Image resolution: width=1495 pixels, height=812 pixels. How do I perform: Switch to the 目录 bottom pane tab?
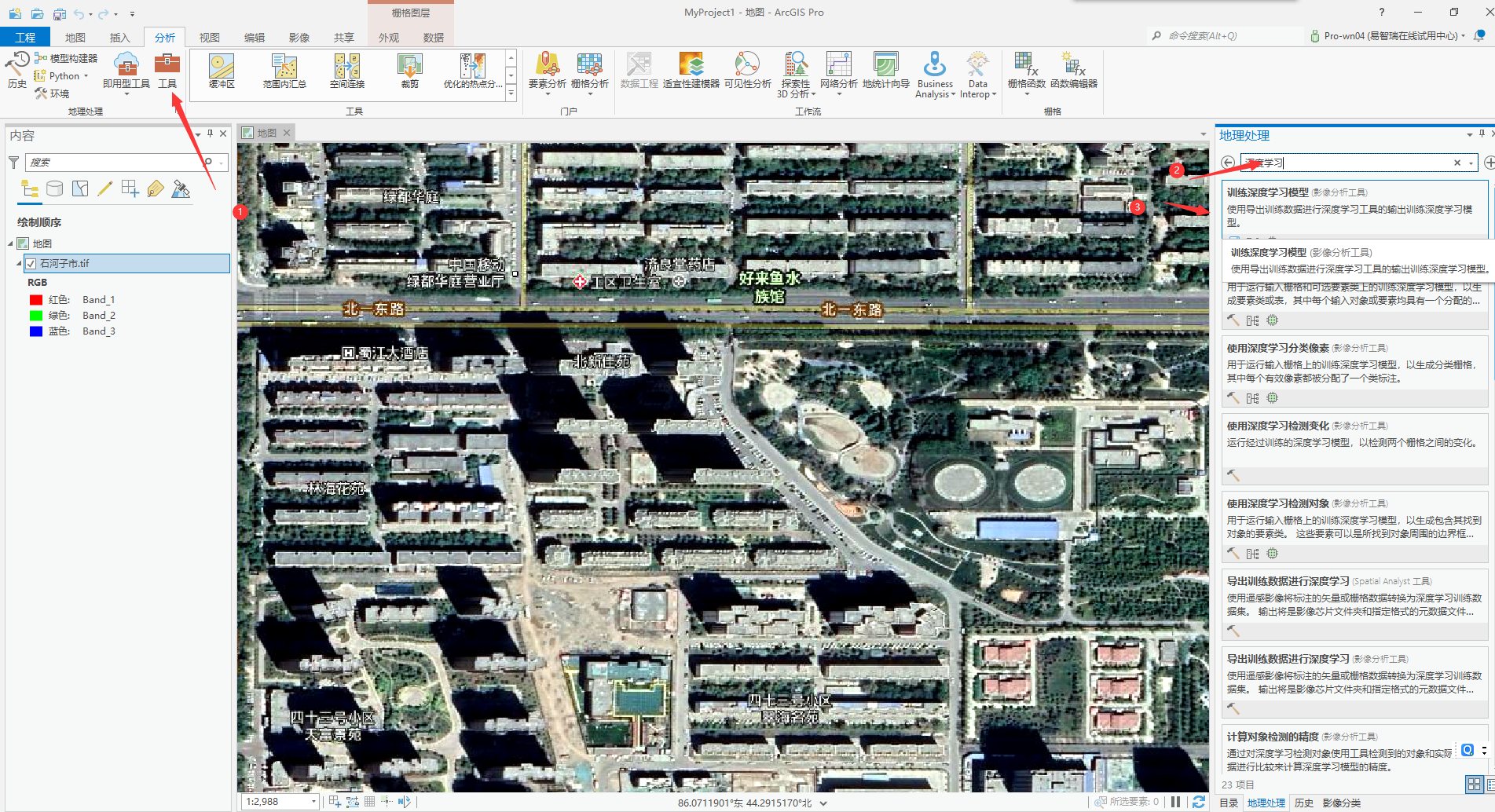(x=1229, y=803)
